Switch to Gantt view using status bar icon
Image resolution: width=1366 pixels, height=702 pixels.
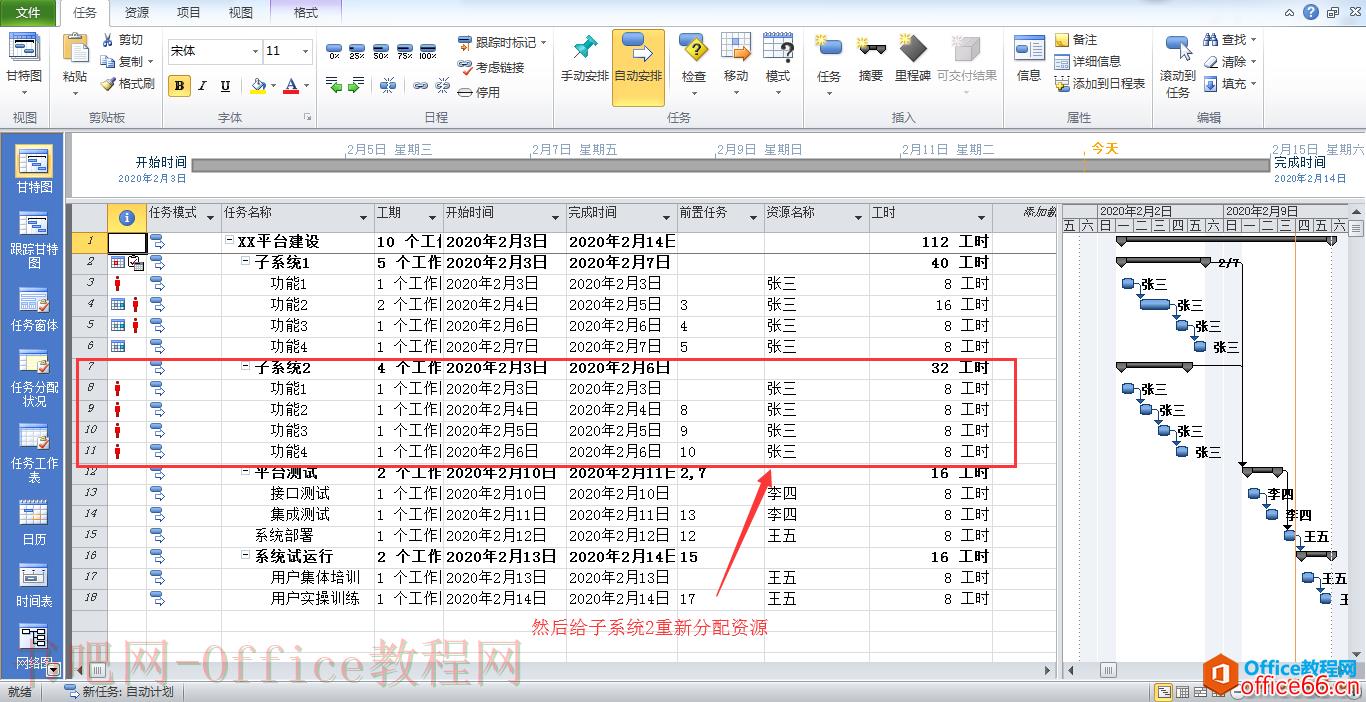tap(1164, 692)
